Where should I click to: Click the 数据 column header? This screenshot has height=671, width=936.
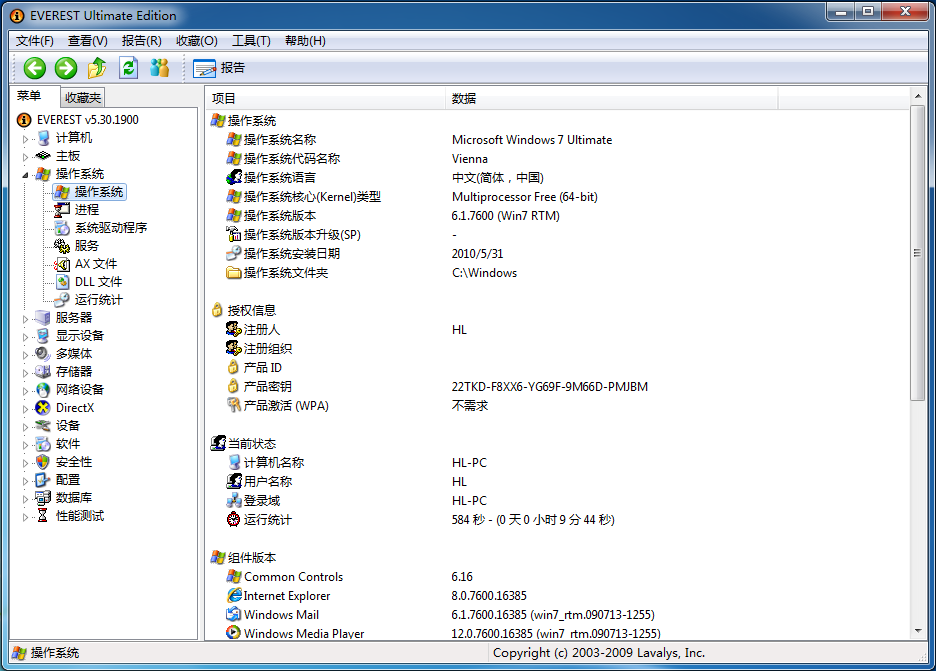click(x=612, y=99)
